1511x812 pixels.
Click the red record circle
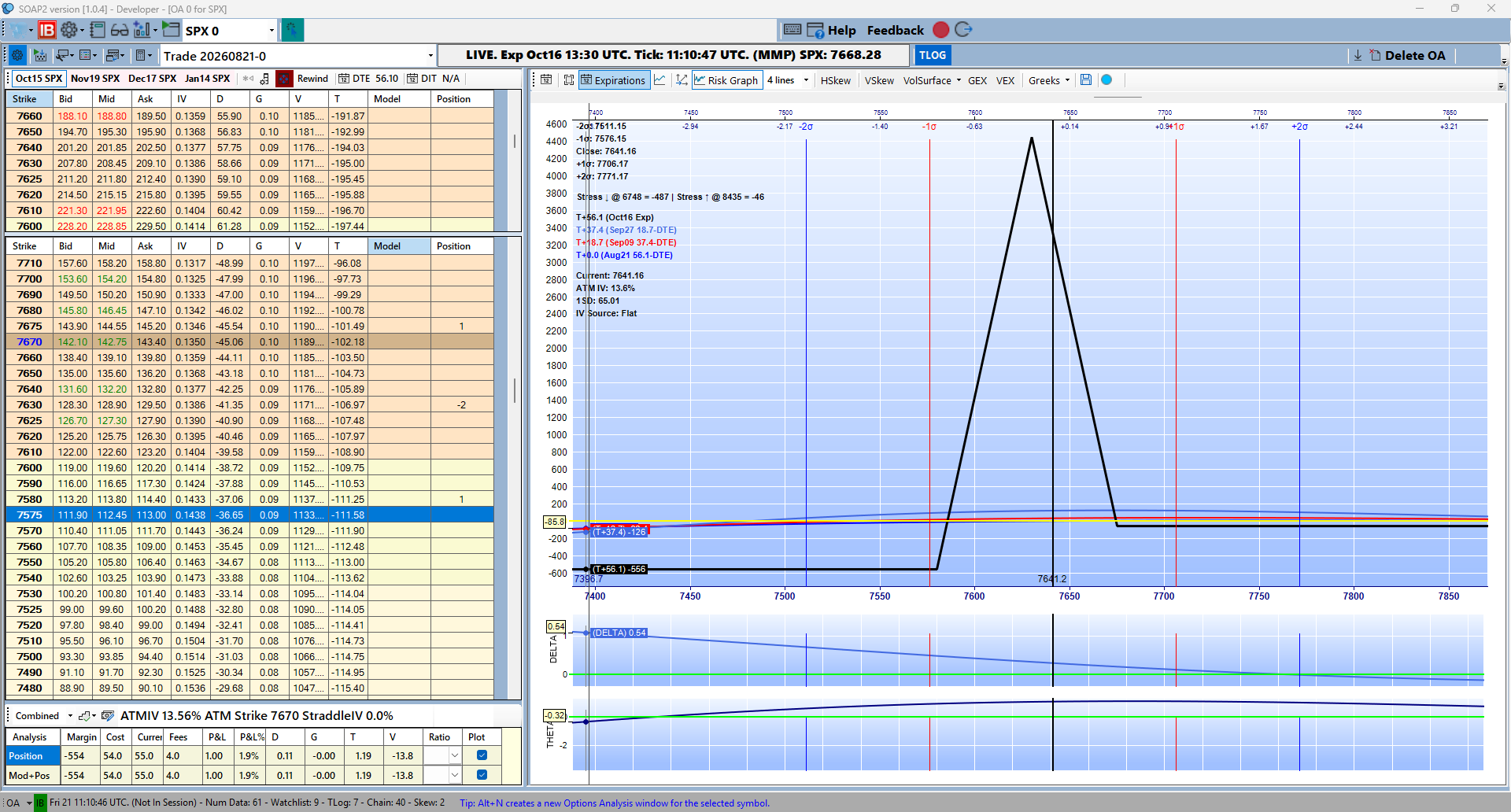click(940, 30)
